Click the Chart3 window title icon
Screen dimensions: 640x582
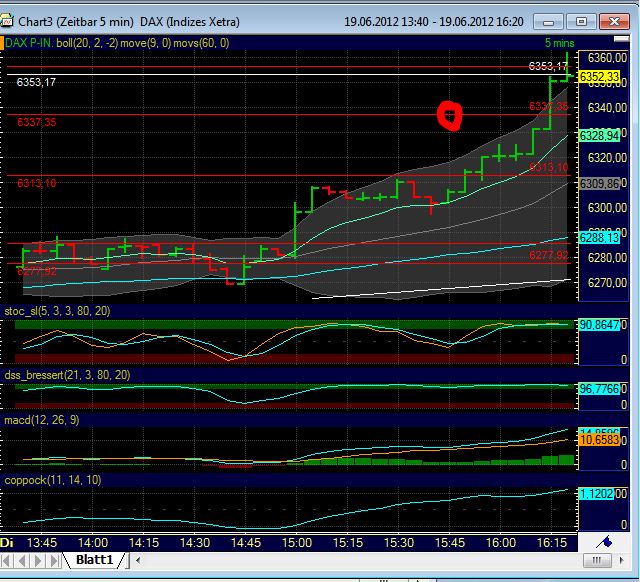pos(7,21)
